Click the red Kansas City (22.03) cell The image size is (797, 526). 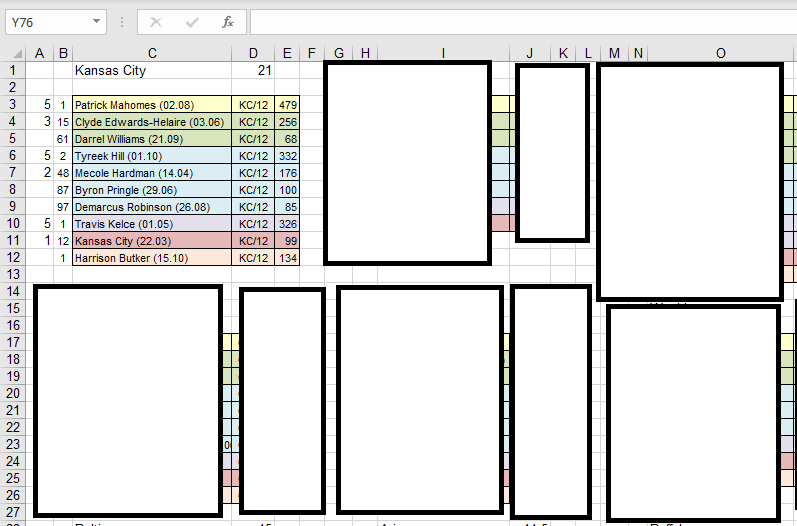152,241
